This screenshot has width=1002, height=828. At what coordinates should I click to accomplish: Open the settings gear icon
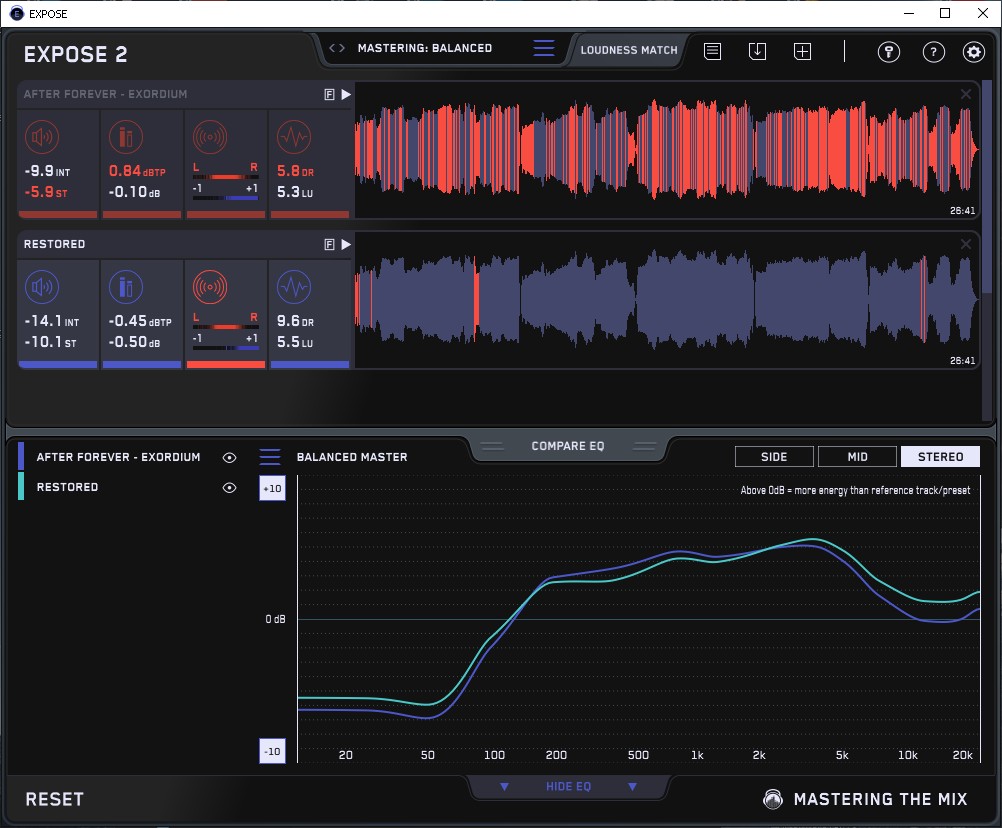[x=973, y=52]
